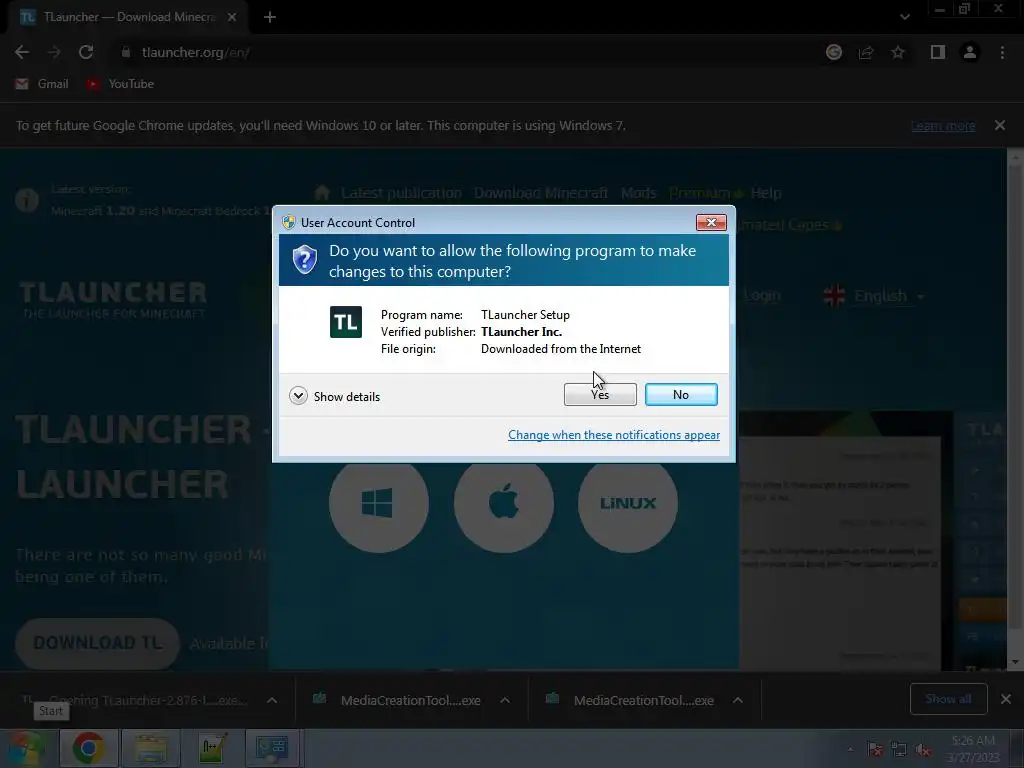Click the TL program icon in dialog
The width and height of the screenshot is (1024, 768).
(x=346, y=322)
